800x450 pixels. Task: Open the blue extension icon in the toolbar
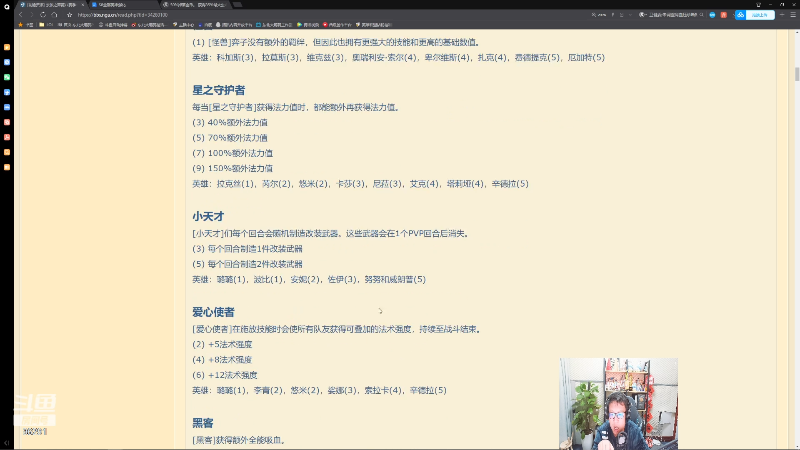click(x=712, y=15)
